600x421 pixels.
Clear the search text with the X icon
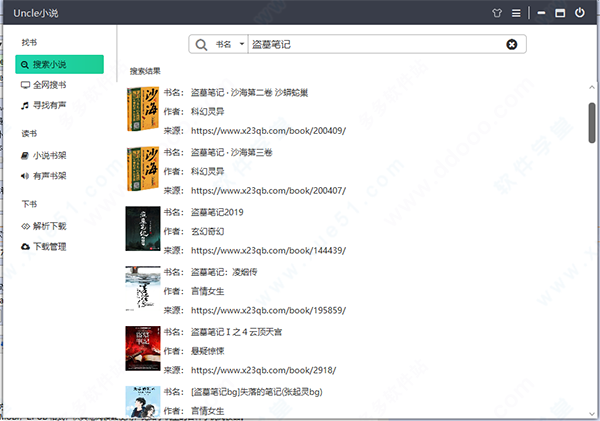(512, 44)
